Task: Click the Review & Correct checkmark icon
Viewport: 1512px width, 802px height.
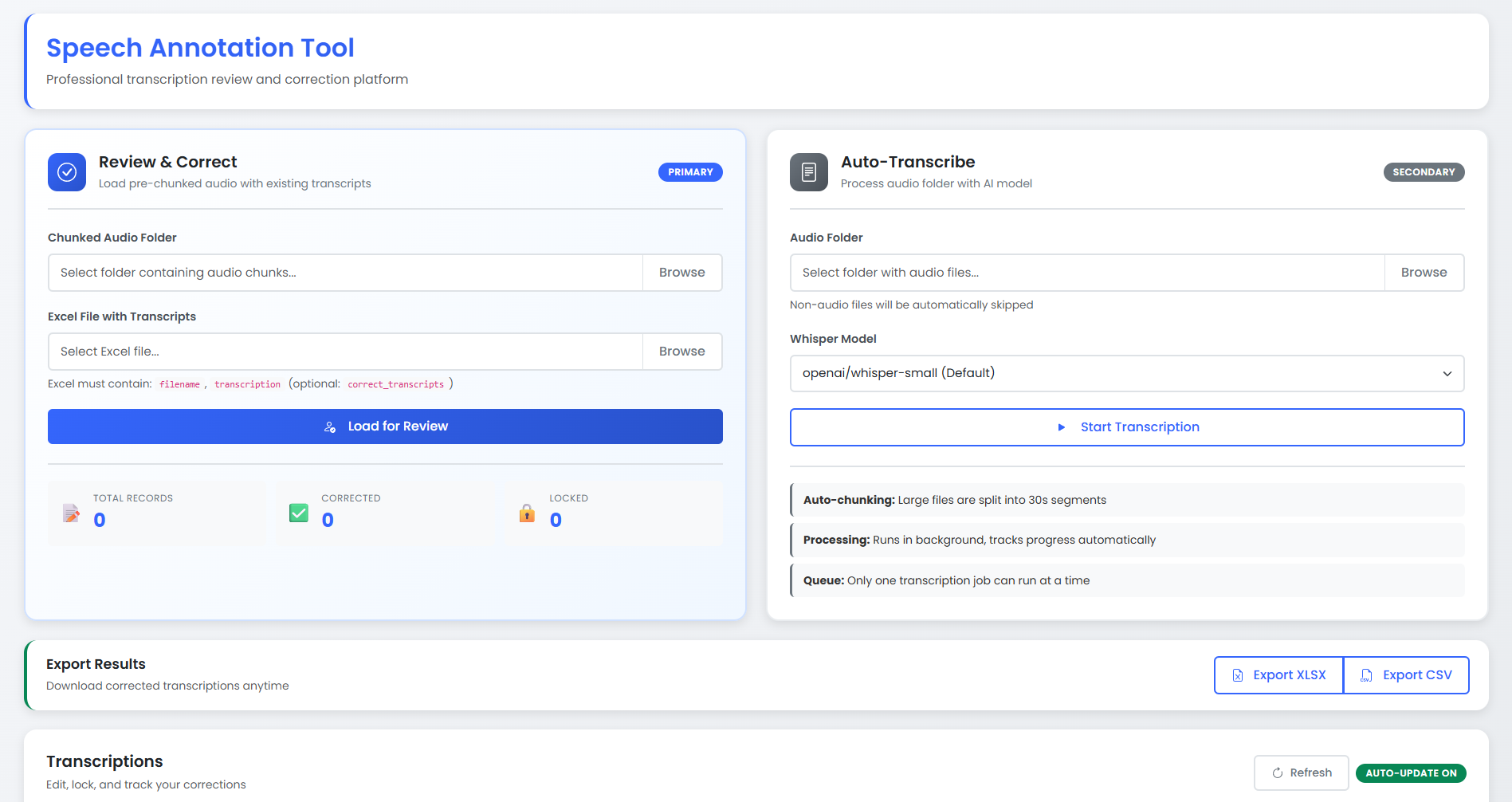Action: [x=67, y=172]
